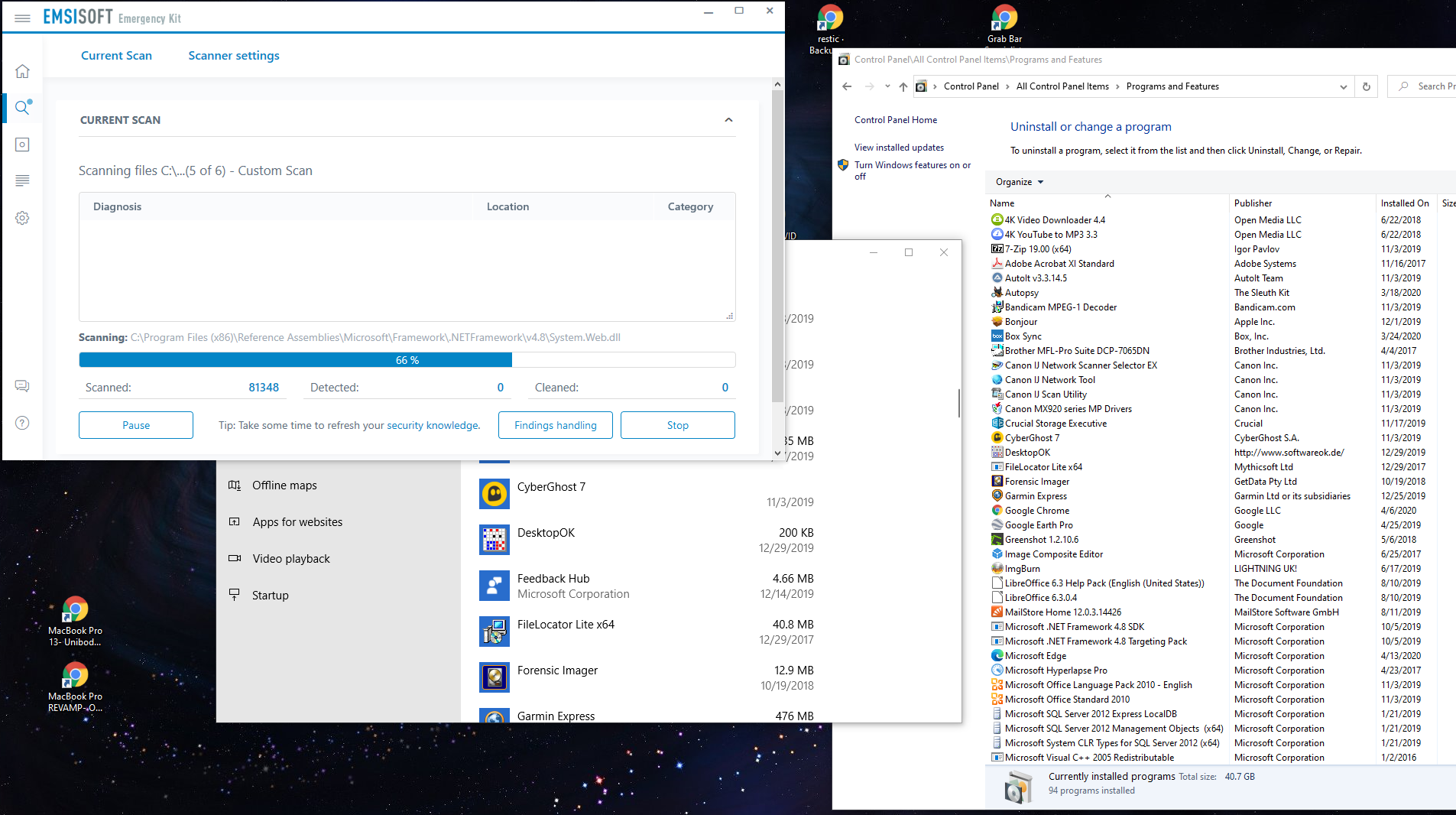Select Garmin Express in programs list
The width and height of the screenshot is (1456, 815).
1036,496
